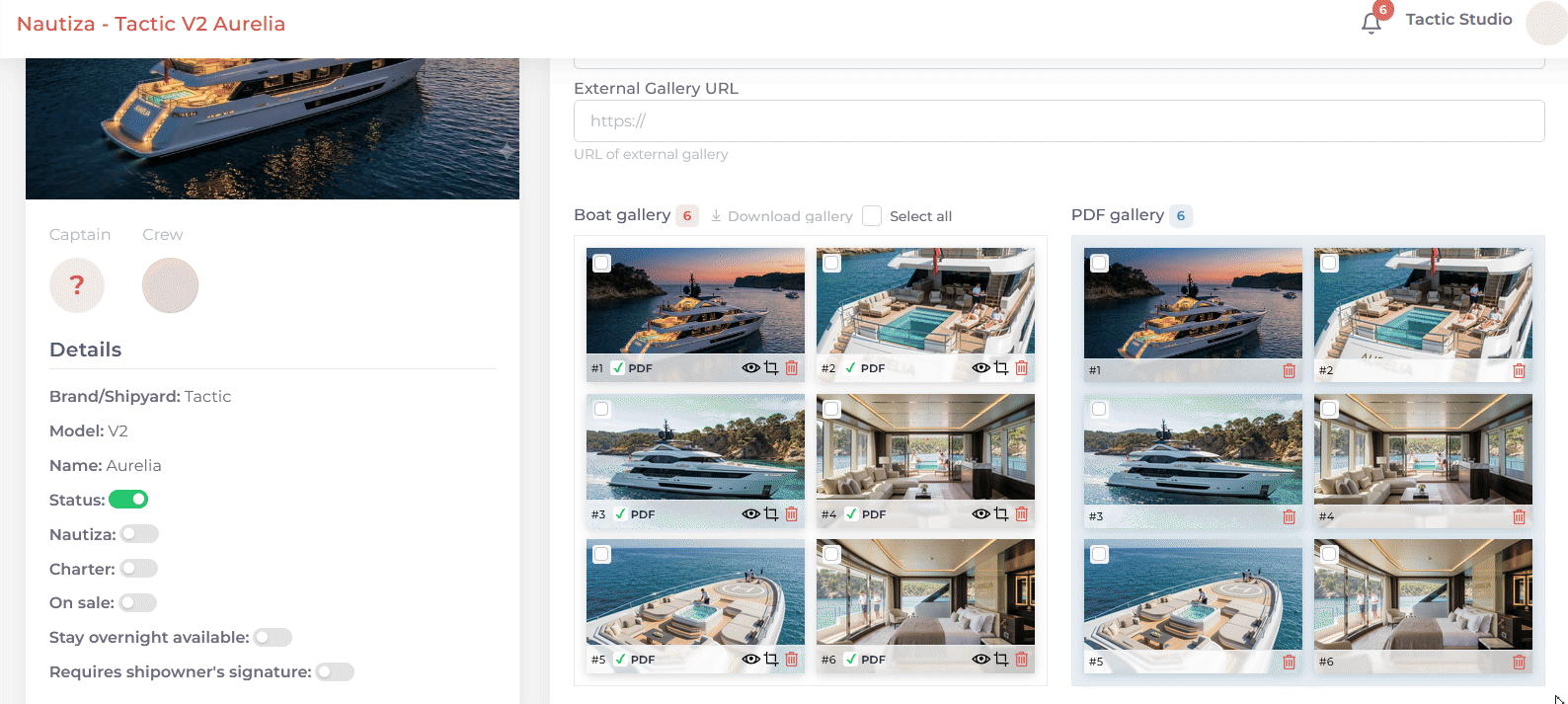Delete PDF gallery image #4

point(1519,516)
